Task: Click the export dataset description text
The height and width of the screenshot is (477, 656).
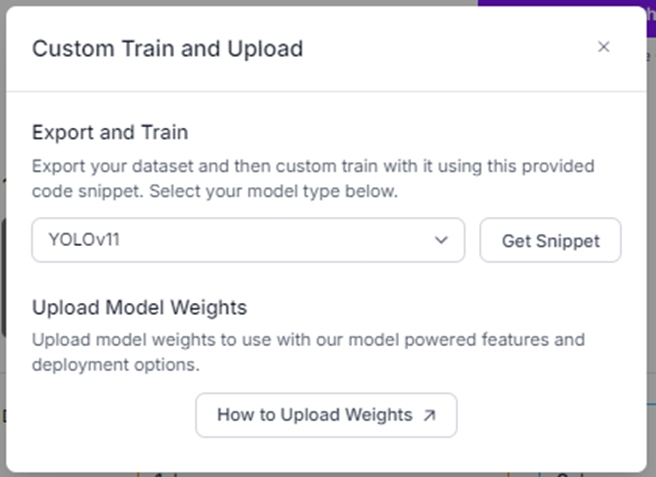Action: pyautogui.click(x=313, y=165)
